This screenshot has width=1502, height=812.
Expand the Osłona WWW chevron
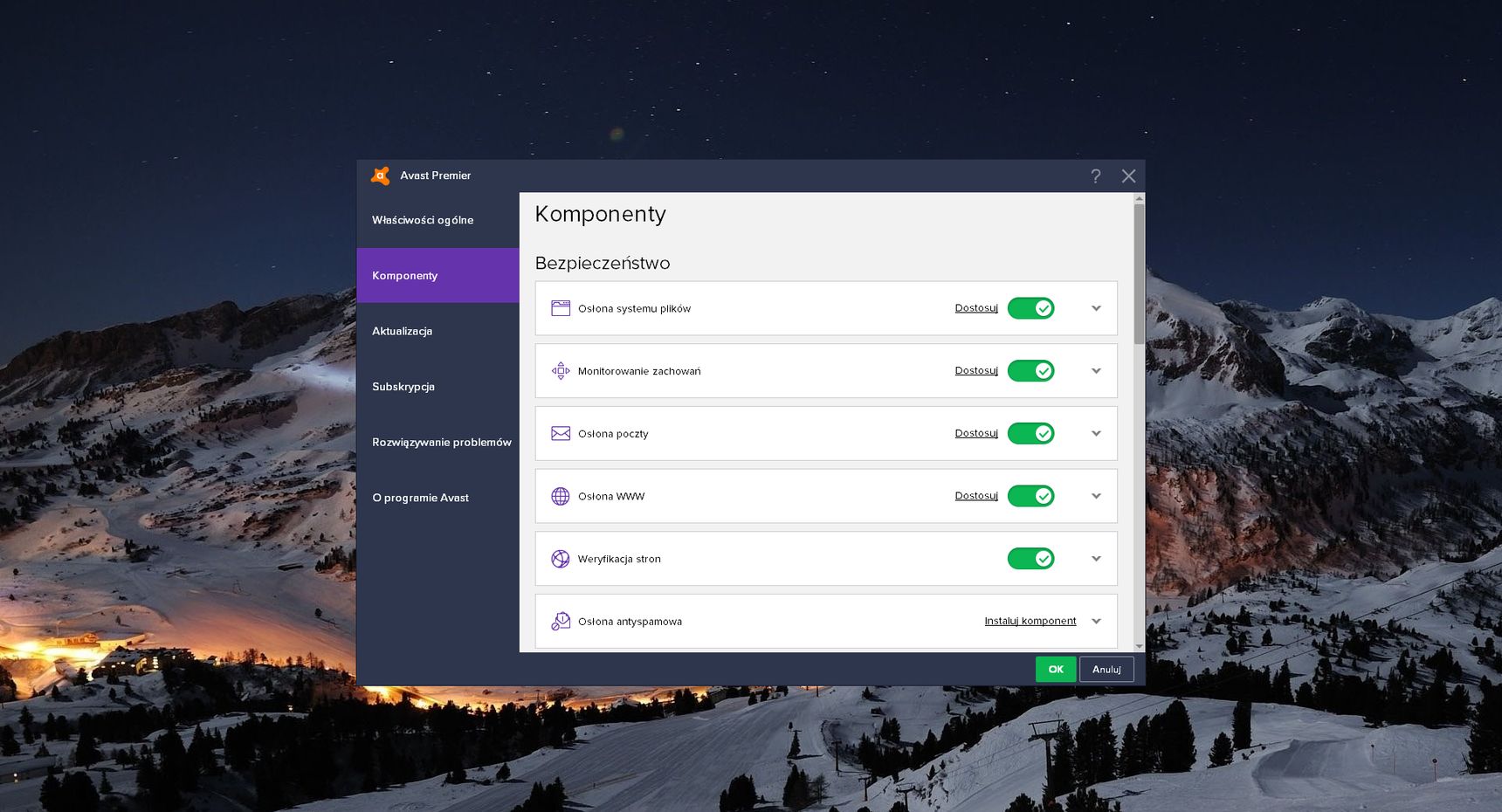(x=1096, y=496)
